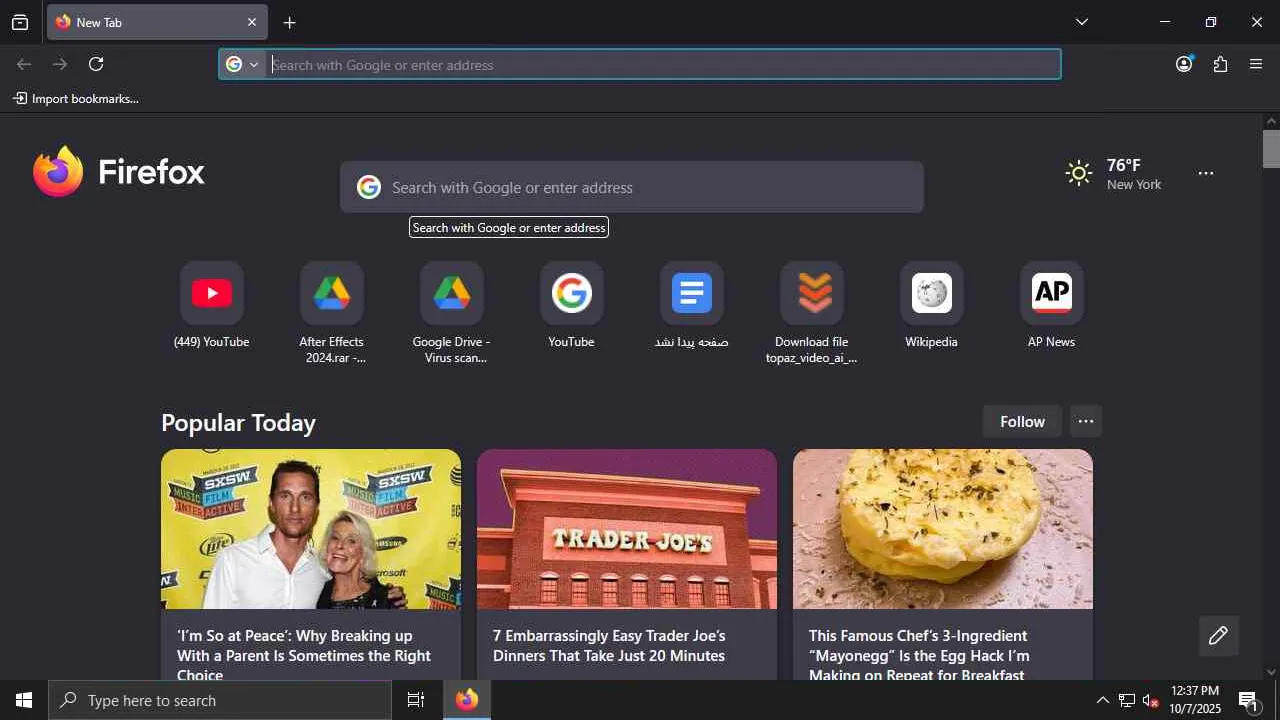Open the صفحه پیدا نشد shortcut tile
Screen dimensions: 1280x720
(692, 306)
